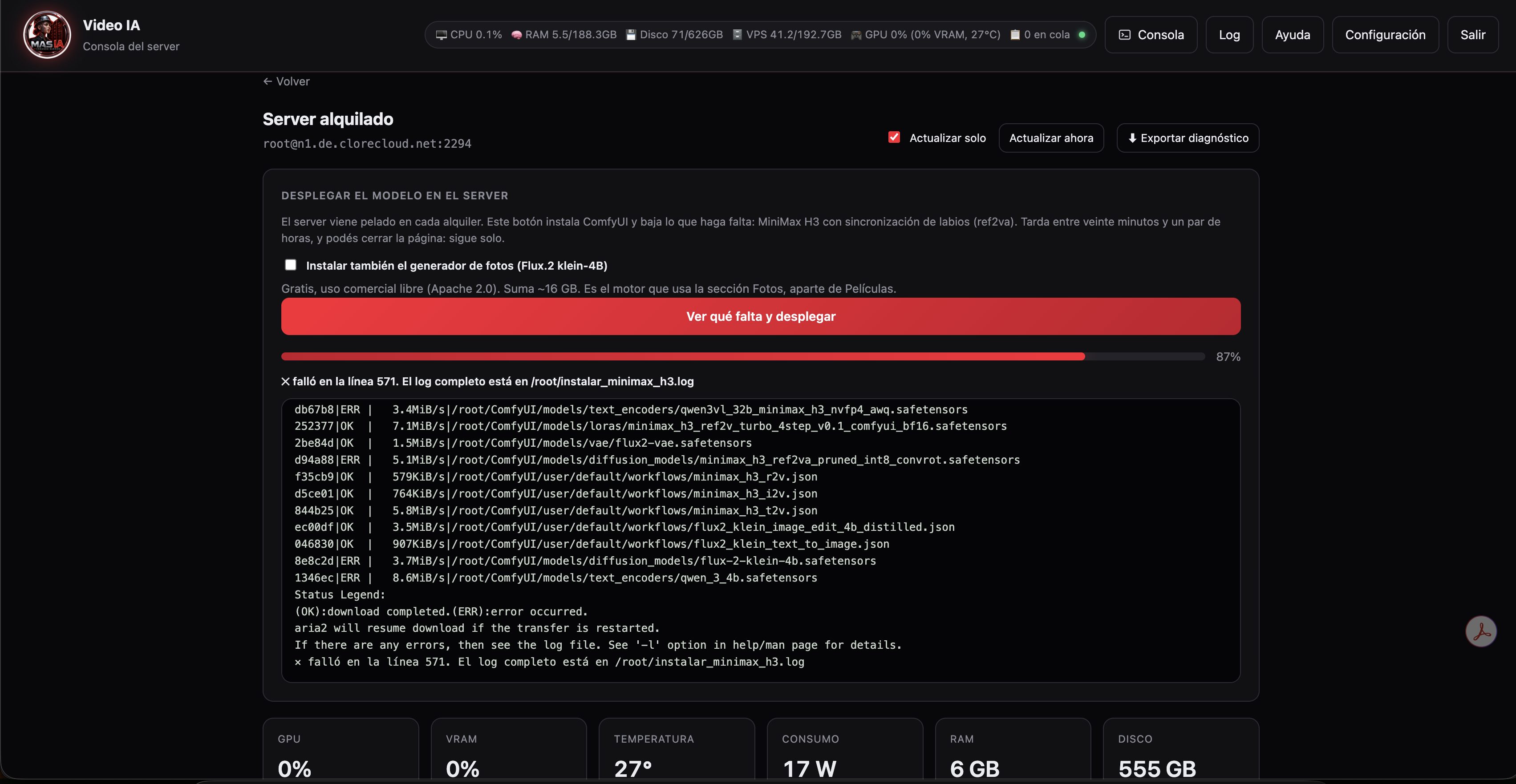Click the queue clipboard icon

pos(1015,35)
